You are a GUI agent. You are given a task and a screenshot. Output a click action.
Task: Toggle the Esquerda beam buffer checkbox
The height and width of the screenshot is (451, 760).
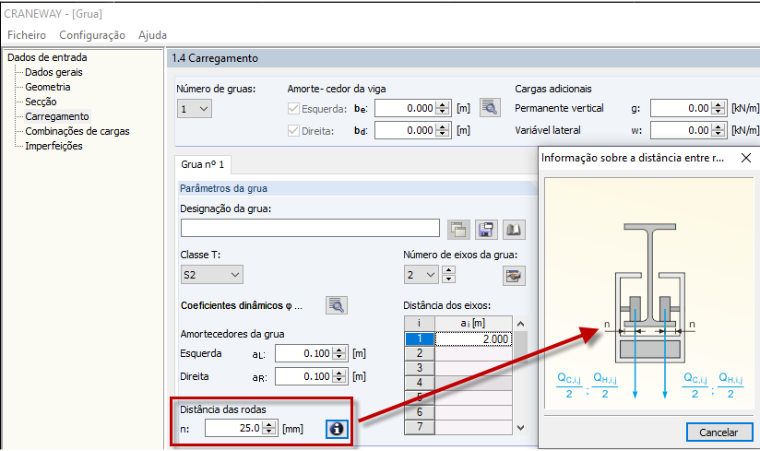pyautogui.click(x=293, y=108)
